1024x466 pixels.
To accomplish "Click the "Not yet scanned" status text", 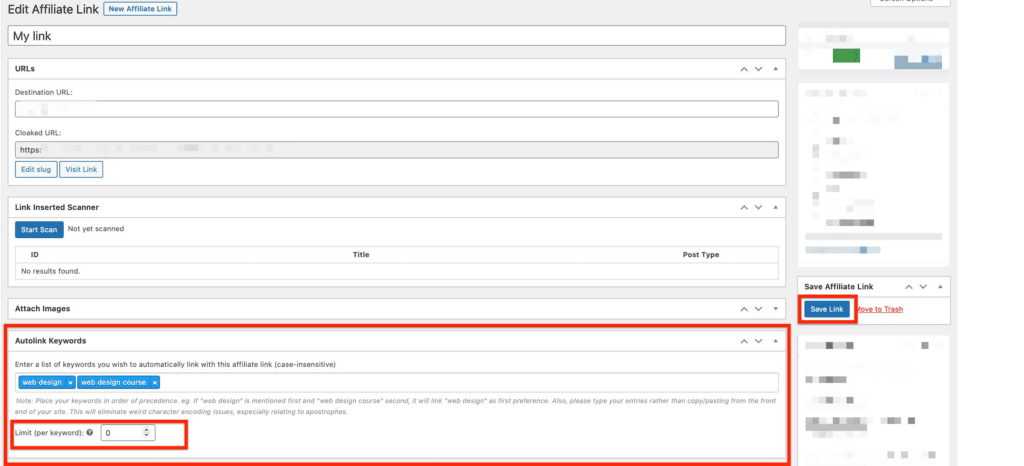I will pyautogui.click(x=96, y=229).
